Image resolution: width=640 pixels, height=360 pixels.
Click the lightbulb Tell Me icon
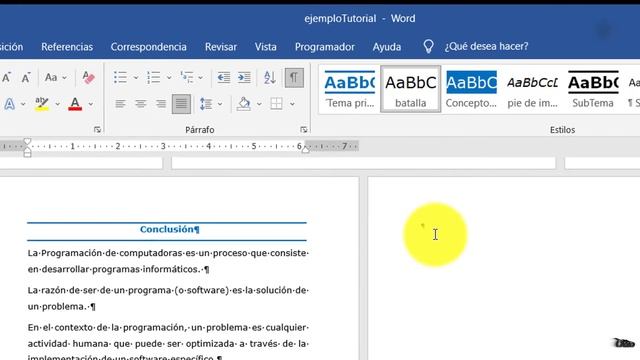pos(428,47)
